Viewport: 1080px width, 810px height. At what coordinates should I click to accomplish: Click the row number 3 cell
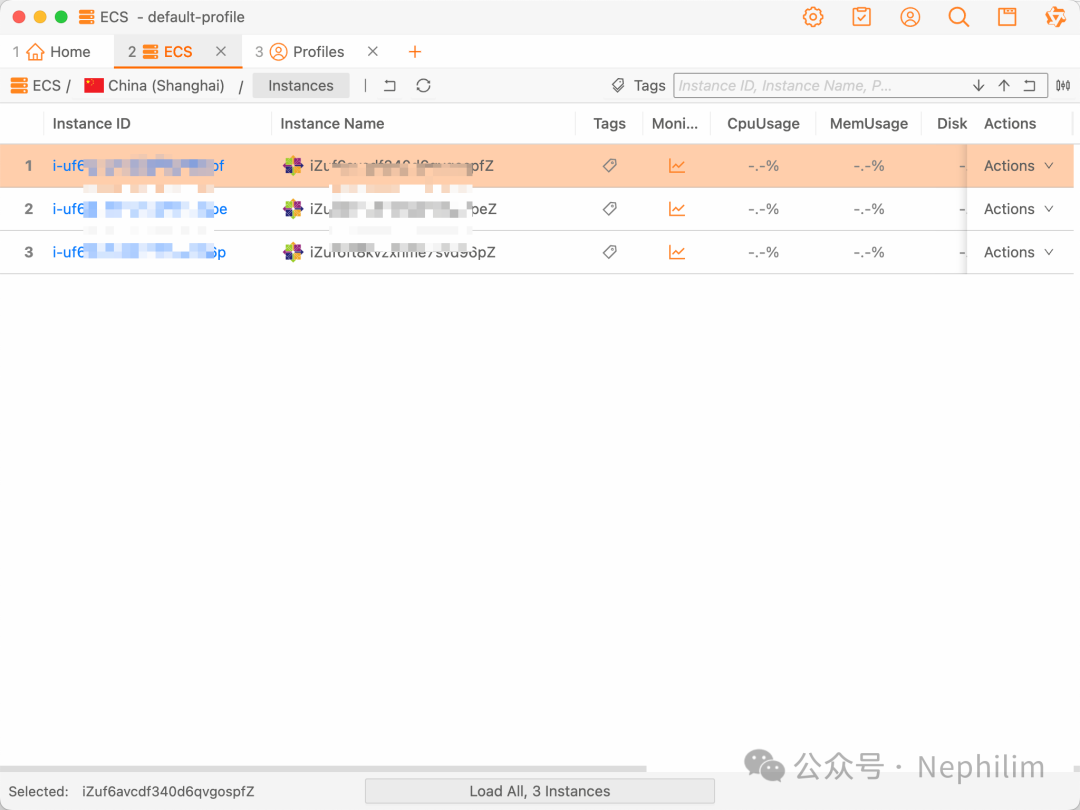coord(28,253)
